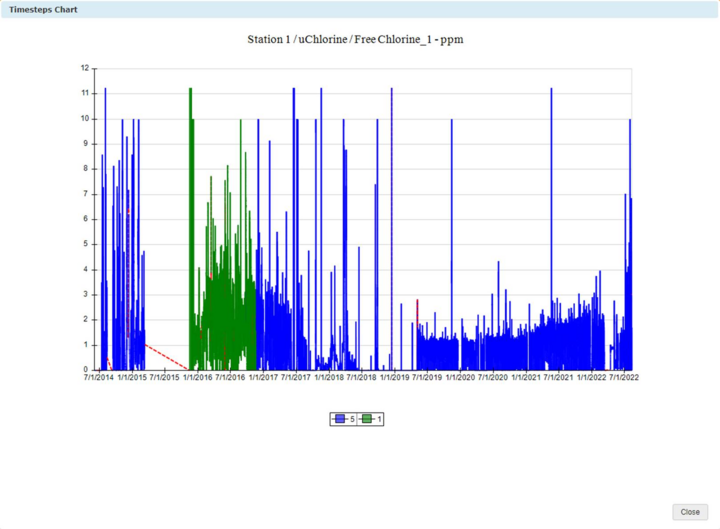Click the x-axis label 1/1/2019
This screenshot has width=720, height=529.
tap(394, 377)
